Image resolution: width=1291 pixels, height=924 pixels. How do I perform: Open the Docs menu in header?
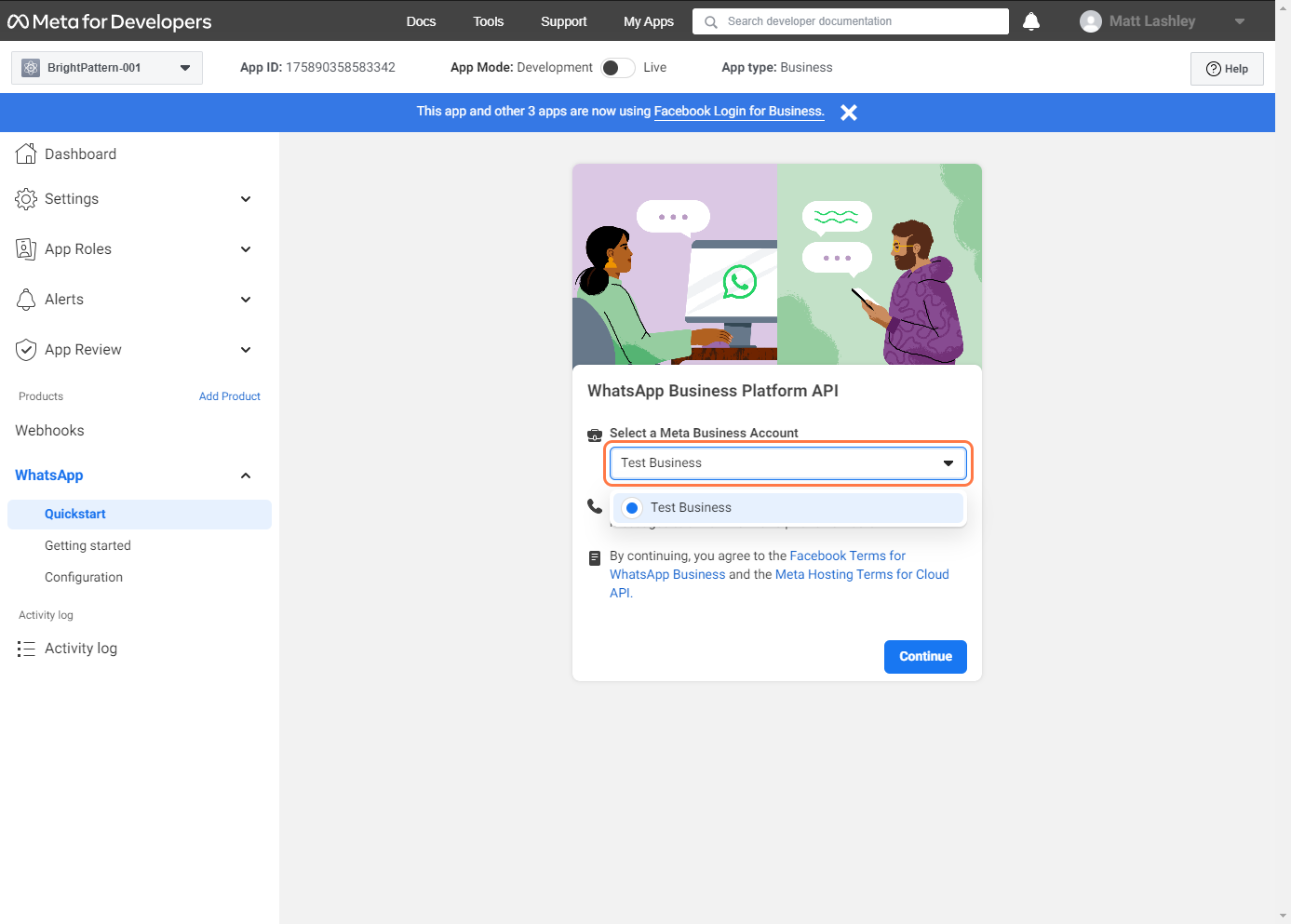[421, 21]
